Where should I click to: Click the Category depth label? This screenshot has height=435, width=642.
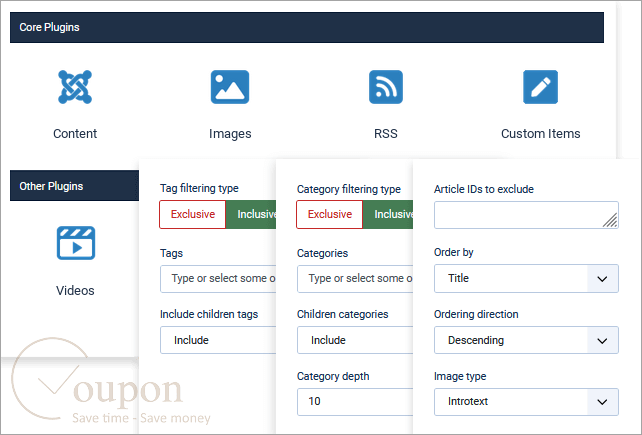click(x=333, y=376)
